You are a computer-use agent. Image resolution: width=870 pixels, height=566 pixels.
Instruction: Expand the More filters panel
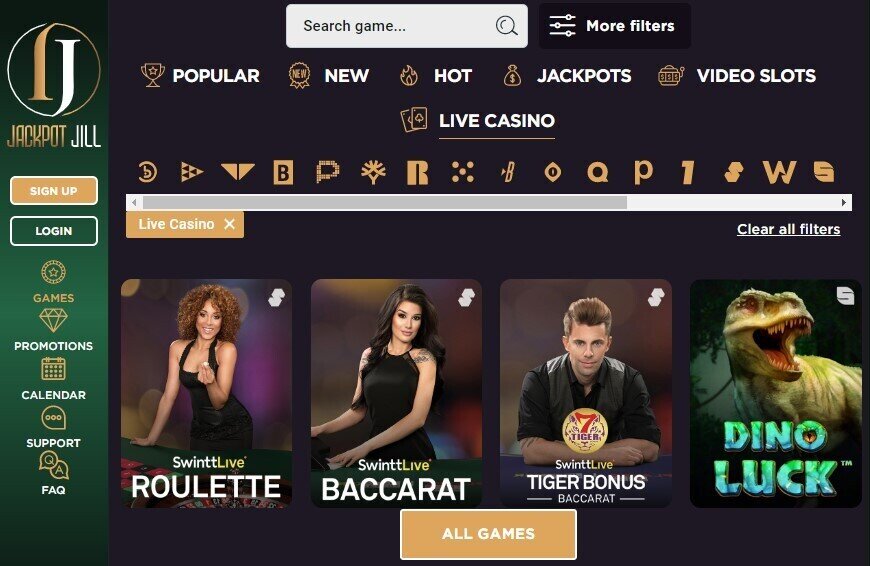[x=615, y=26]
